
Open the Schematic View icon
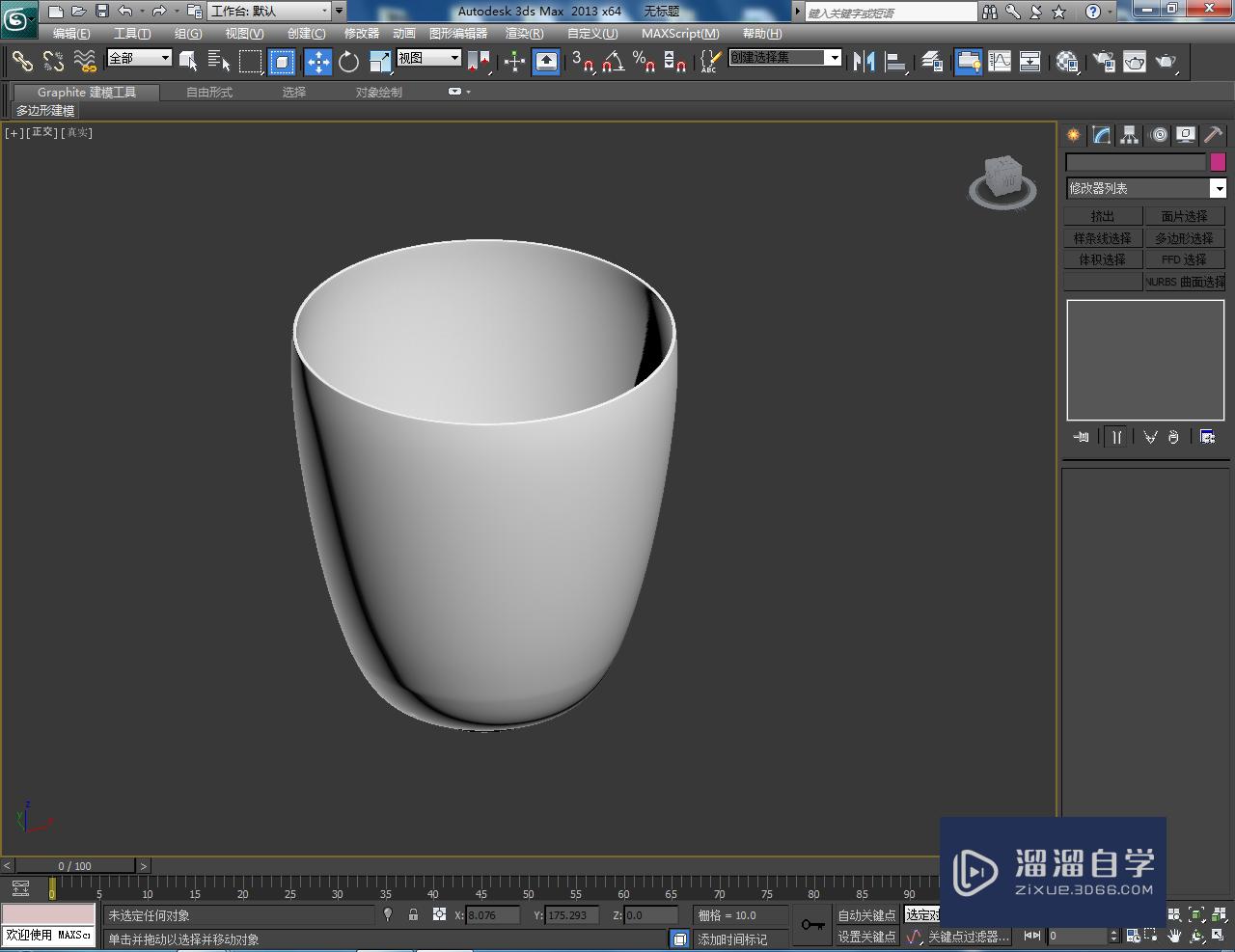[1030, 61]
